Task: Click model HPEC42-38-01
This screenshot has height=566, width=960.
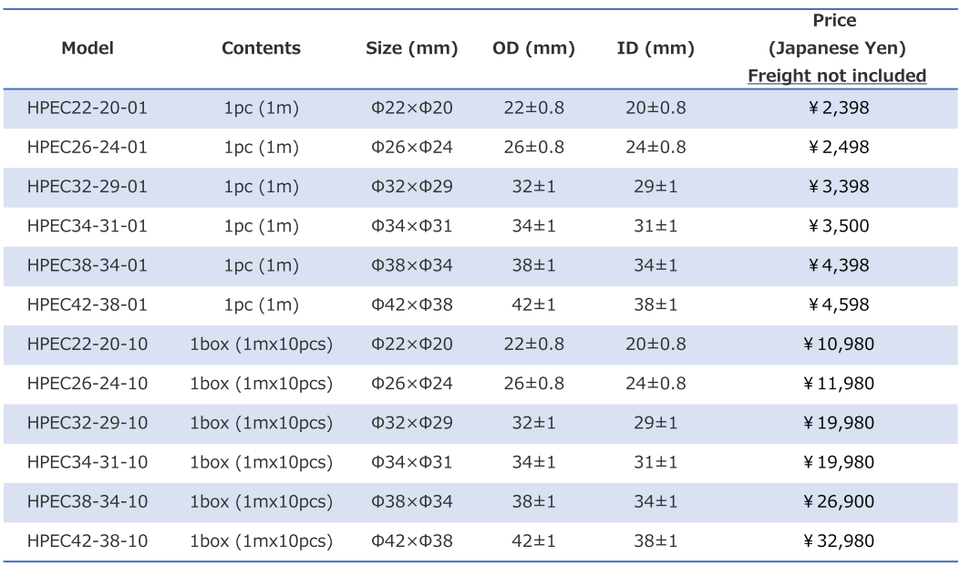Action: 88,304
